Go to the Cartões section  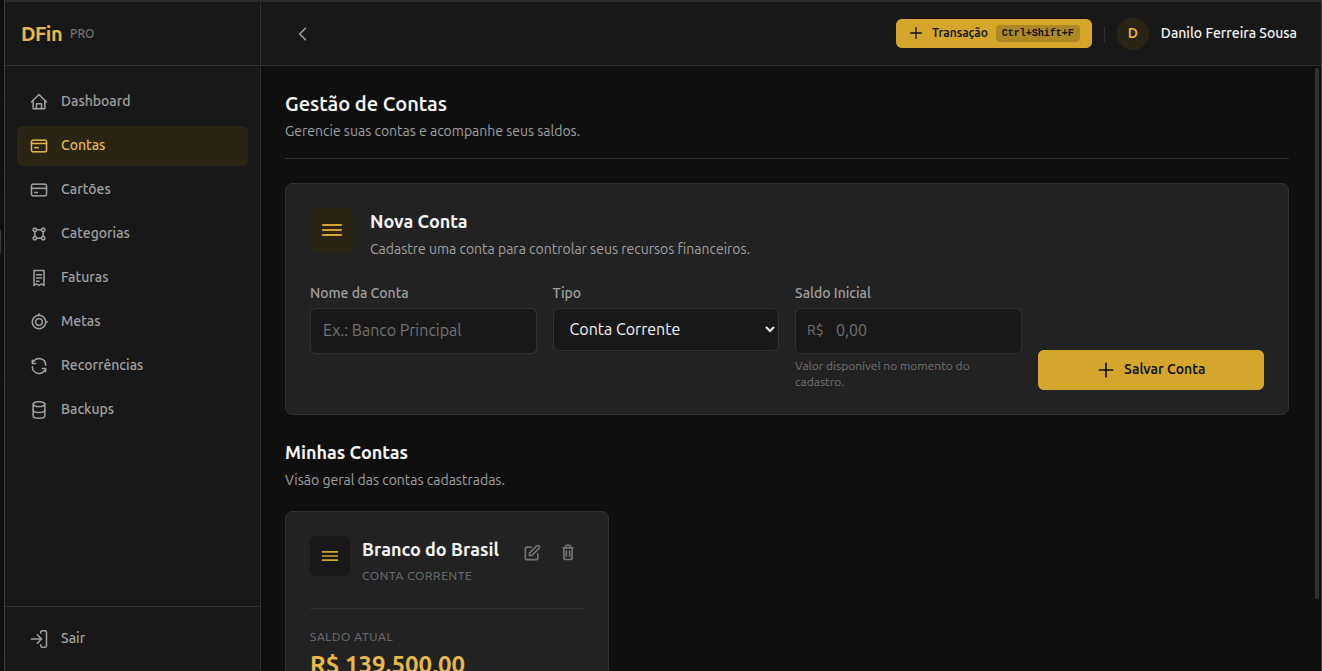132,189
